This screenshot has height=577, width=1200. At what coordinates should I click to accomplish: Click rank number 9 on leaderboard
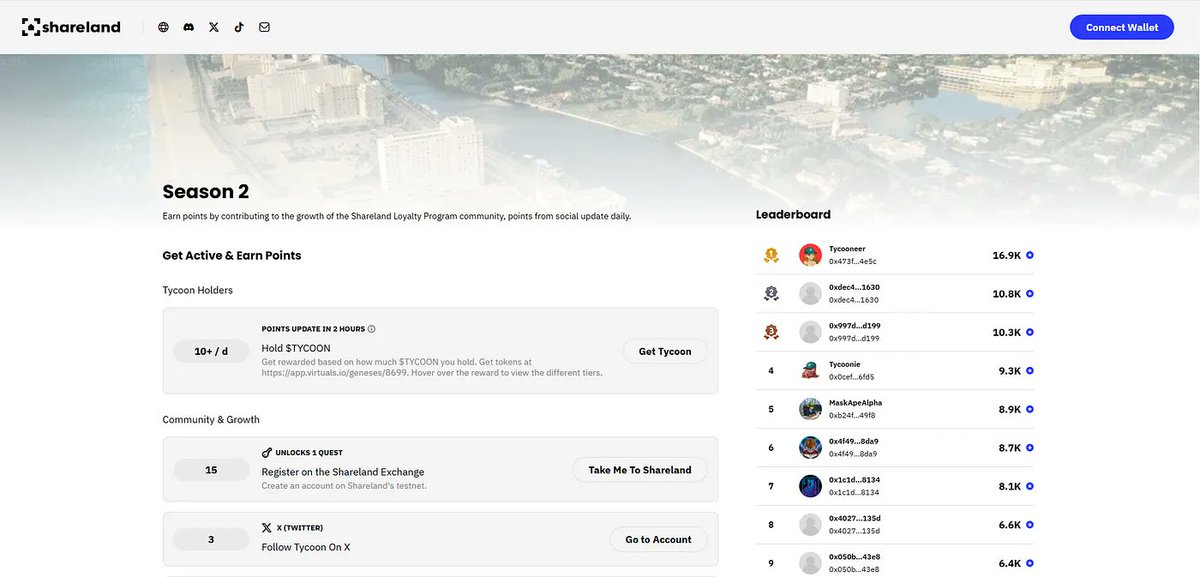(771, 564)
